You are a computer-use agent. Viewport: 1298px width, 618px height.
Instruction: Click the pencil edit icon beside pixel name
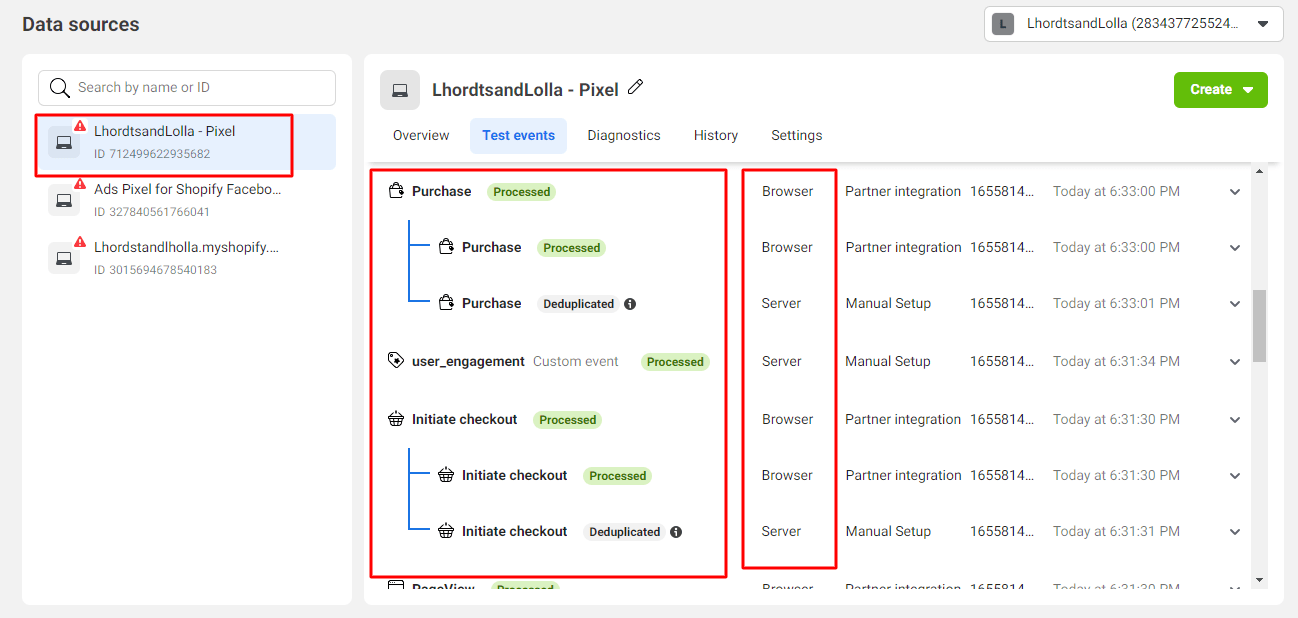(635, 88)
